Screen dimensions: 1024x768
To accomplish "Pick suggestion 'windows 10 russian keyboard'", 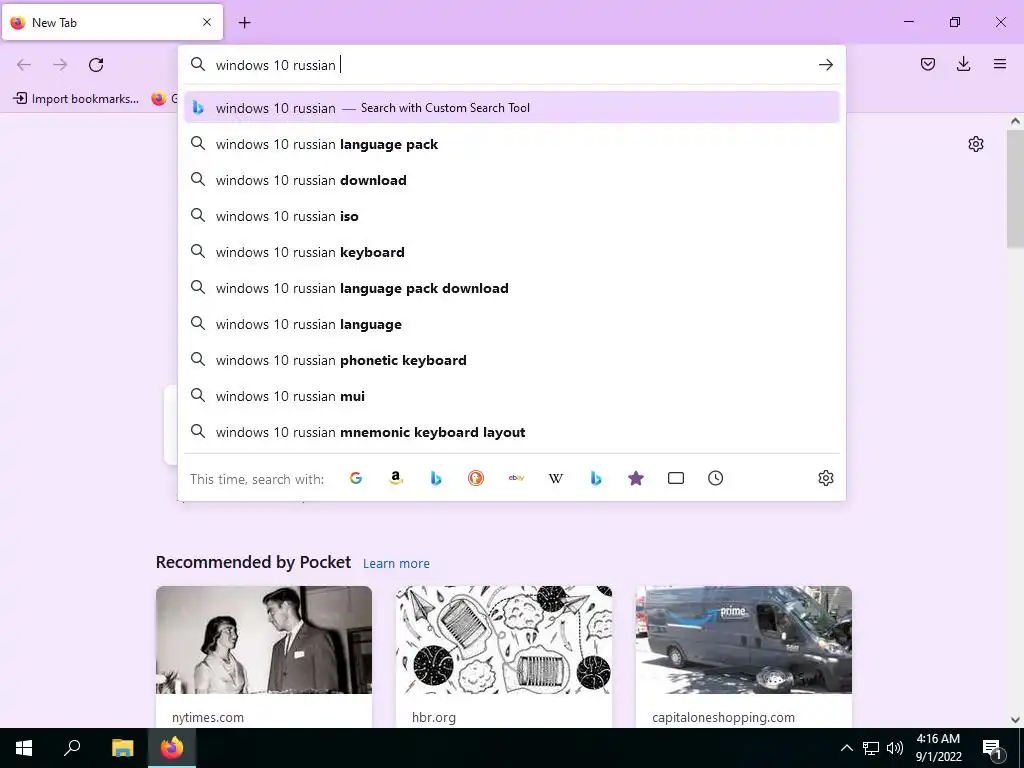I will (x=511, y=252).
